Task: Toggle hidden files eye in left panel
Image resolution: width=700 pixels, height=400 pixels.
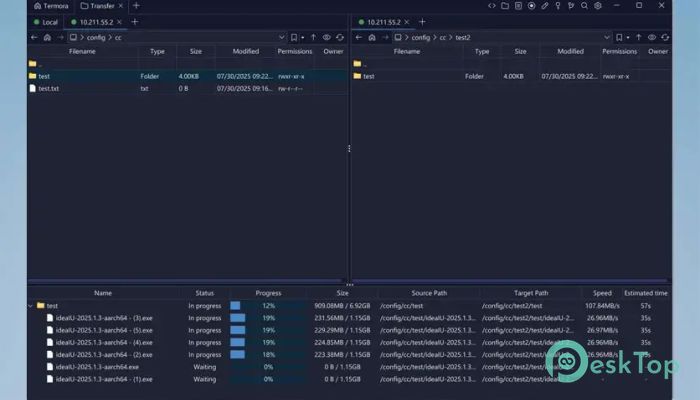Action: click(327, 38)
